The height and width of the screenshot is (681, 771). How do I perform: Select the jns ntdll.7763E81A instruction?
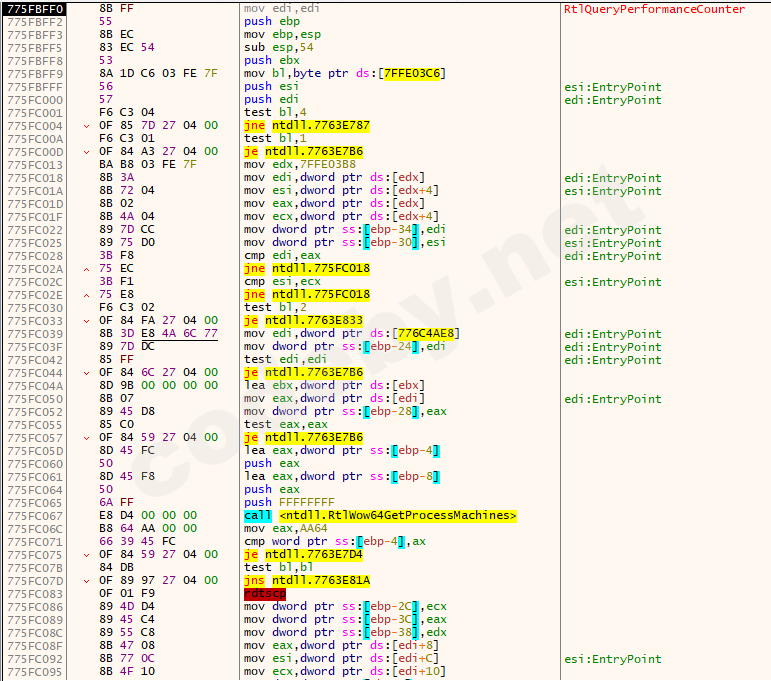[x=307, y=581]
